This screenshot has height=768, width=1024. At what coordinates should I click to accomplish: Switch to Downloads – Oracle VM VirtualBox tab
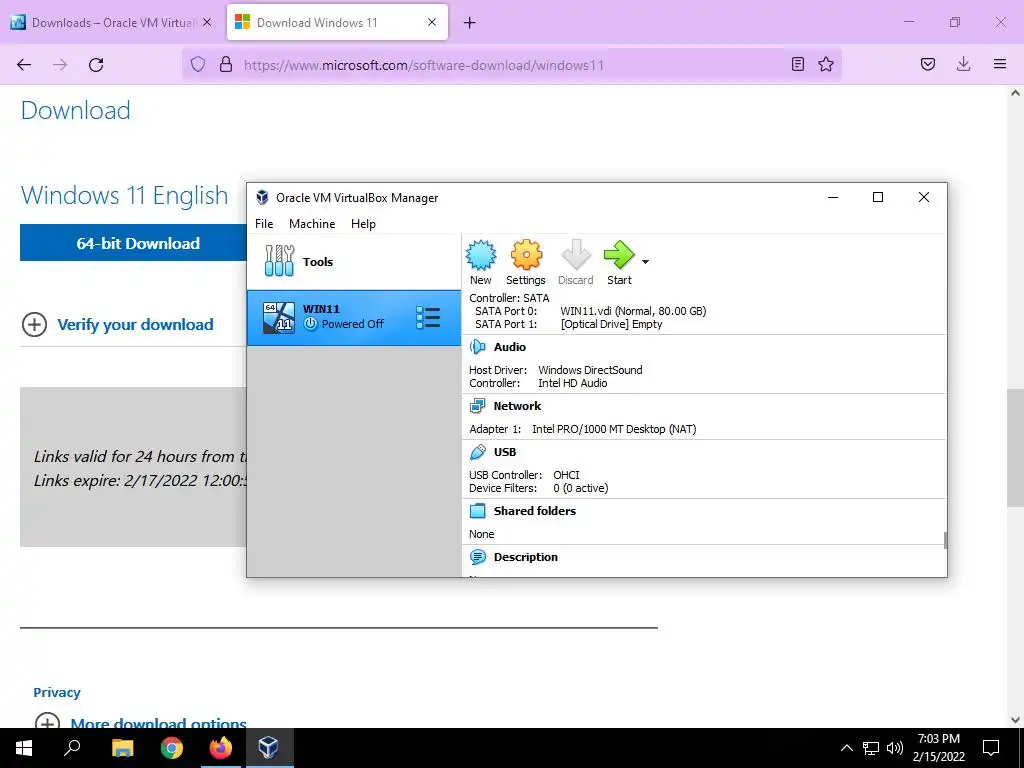tap(112, 22)
